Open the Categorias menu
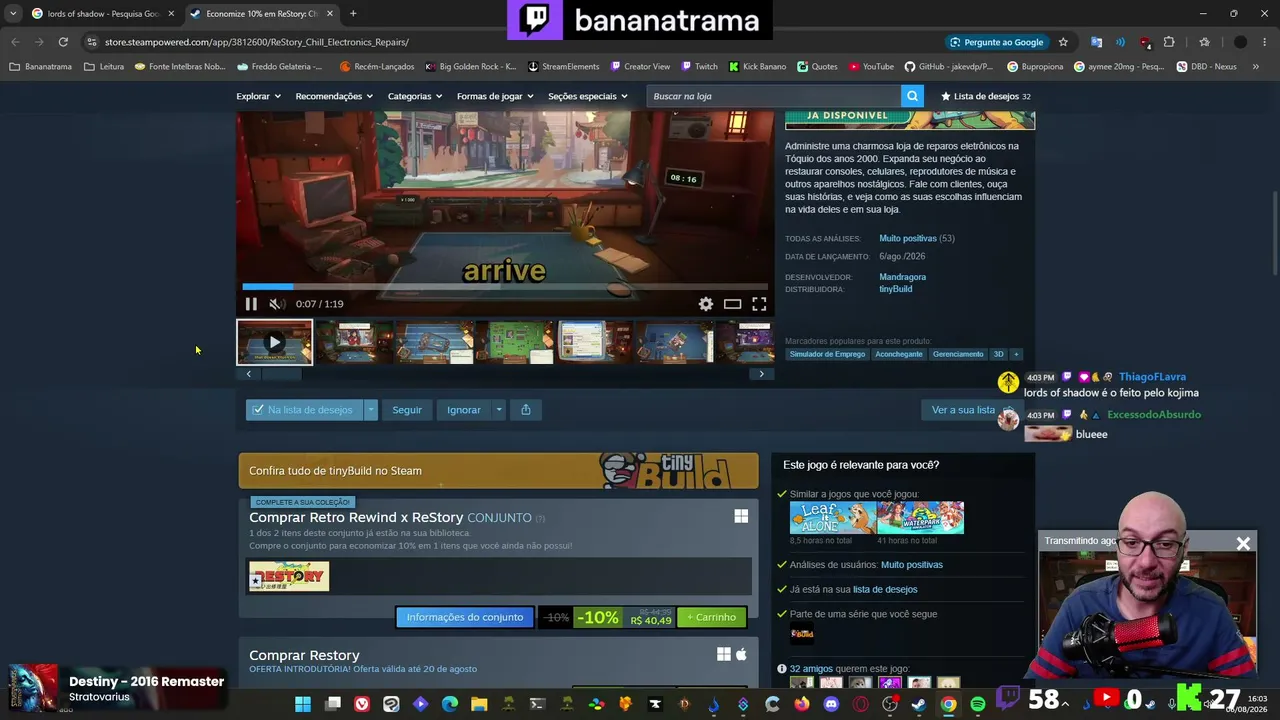Image resolution: width=1280 pixels, height=720 pixels. (415, 96)
